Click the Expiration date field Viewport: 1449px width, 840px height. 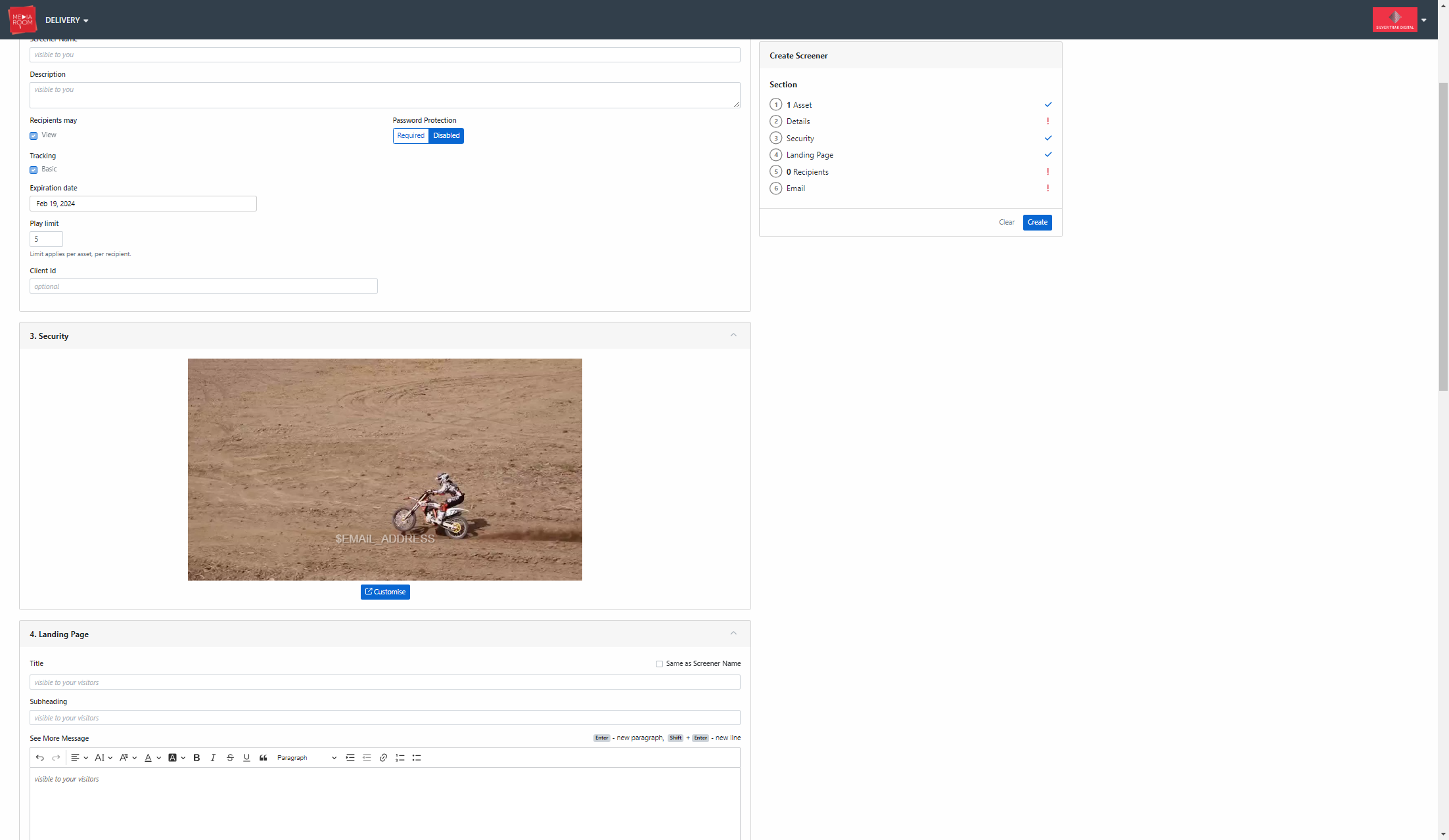143,204
